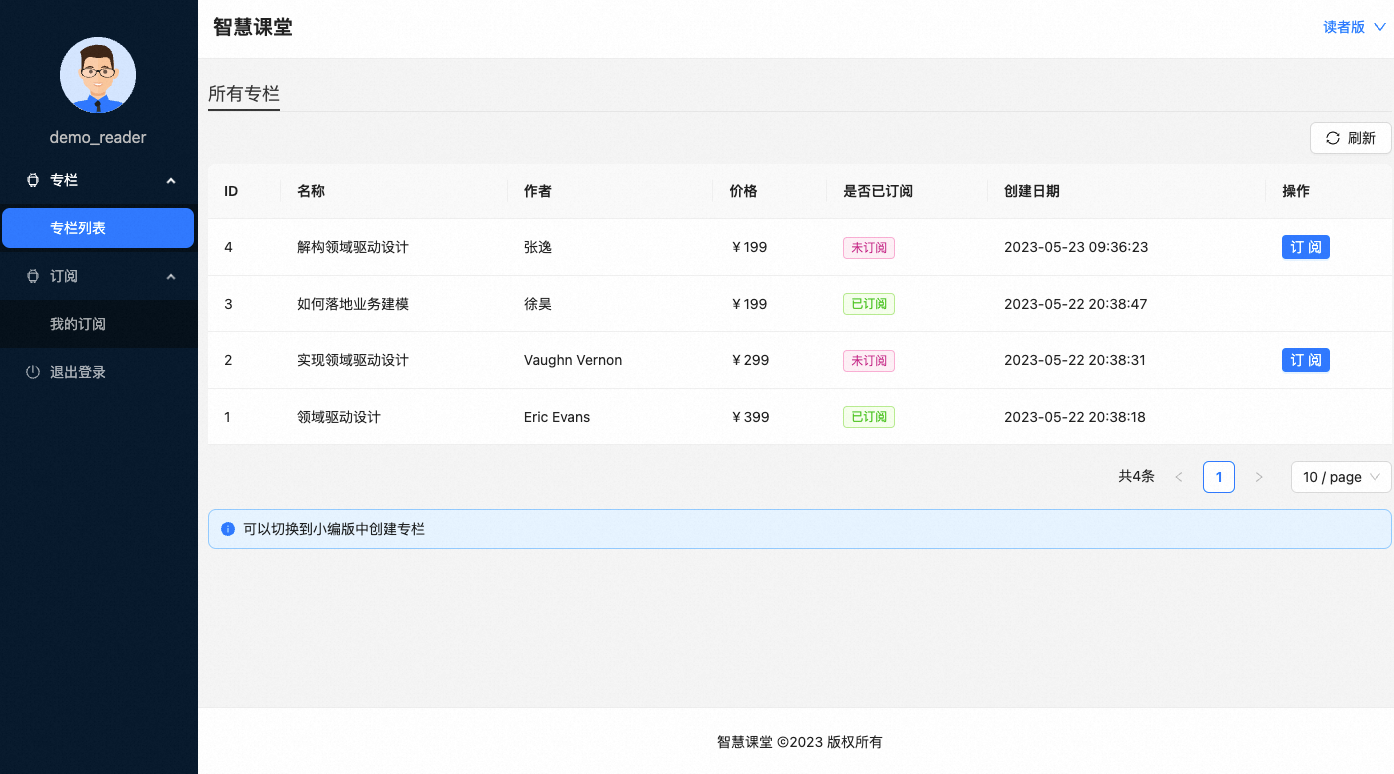
Task: Click the column name 如何落地业务建模
Action: pyautogui.click(x=353, y=304)
